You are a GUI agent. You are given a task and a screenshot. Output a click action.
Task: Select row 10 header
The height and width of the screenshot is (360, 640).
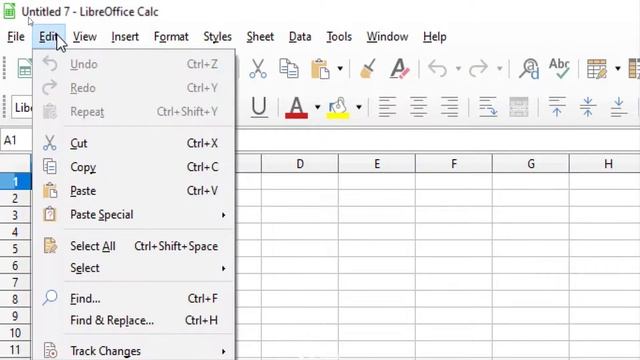(x=15, y=333)
